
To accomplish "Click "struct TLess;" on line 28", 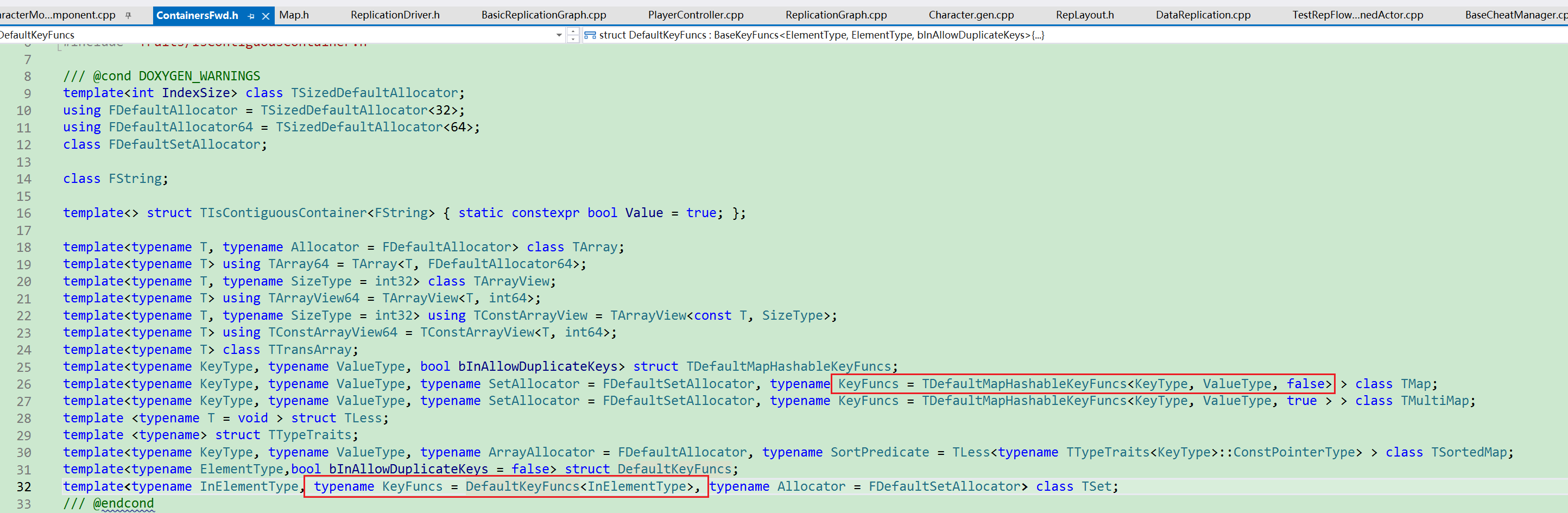I will (x=340, y=418).
